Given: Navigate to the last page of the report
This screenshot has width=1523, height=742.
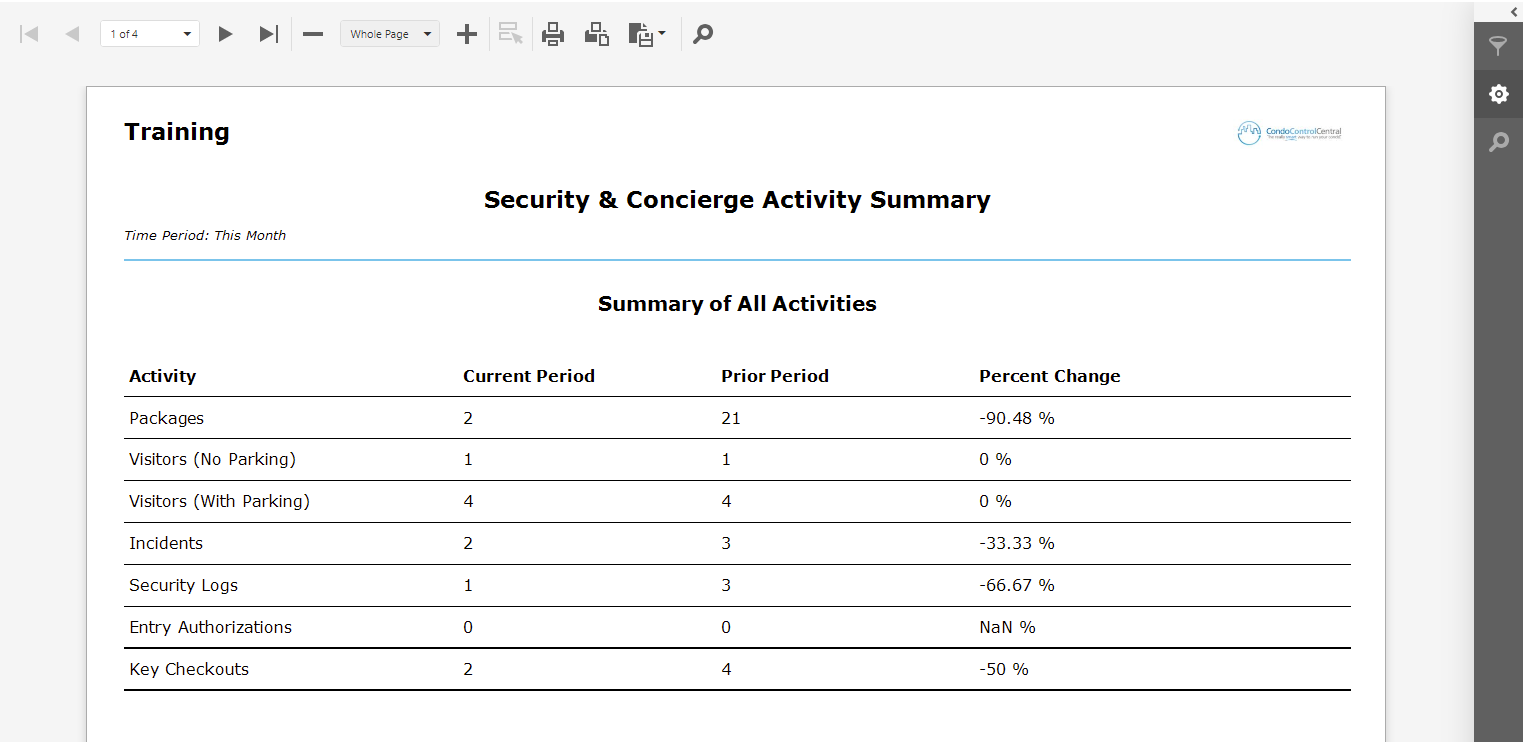Looking at the screenshot, I should (x=267, y=33).
